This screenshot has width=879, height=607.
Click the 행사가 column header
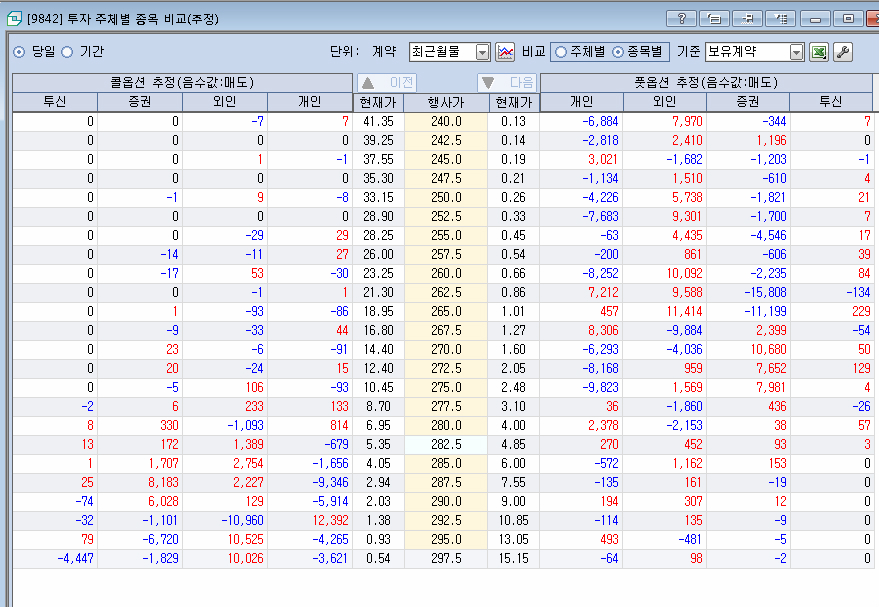click(x=446, y=102)
